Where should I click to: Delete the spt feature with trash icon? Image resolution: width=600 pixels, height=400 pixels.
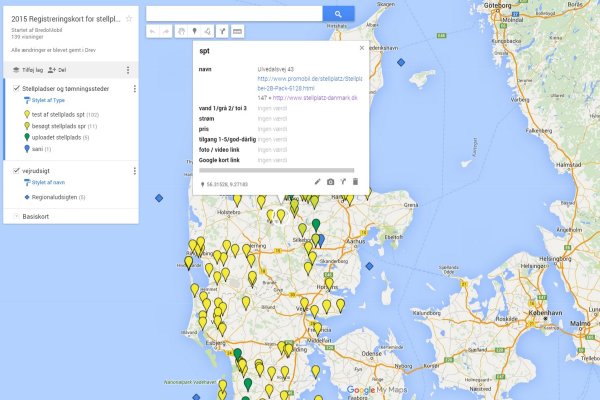[x=355, y=182]
